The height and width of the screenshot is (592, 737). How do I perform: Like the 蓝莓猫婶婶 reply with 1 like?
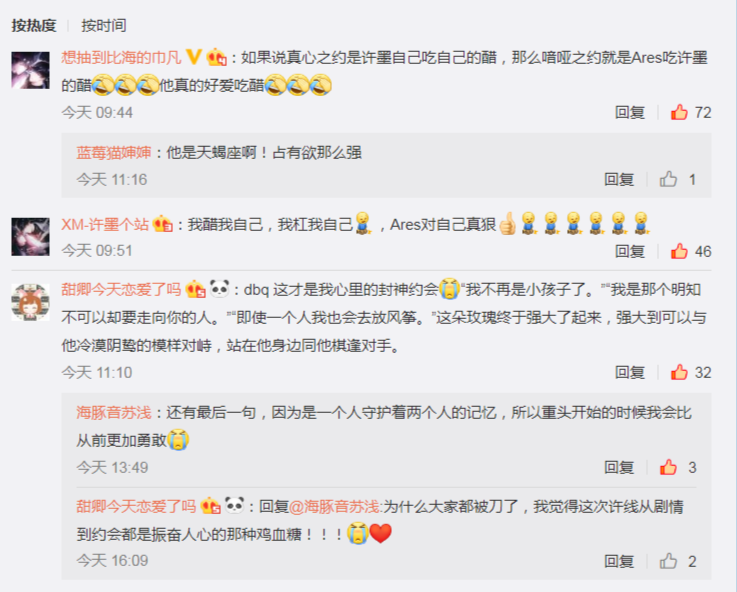(668, 179)
